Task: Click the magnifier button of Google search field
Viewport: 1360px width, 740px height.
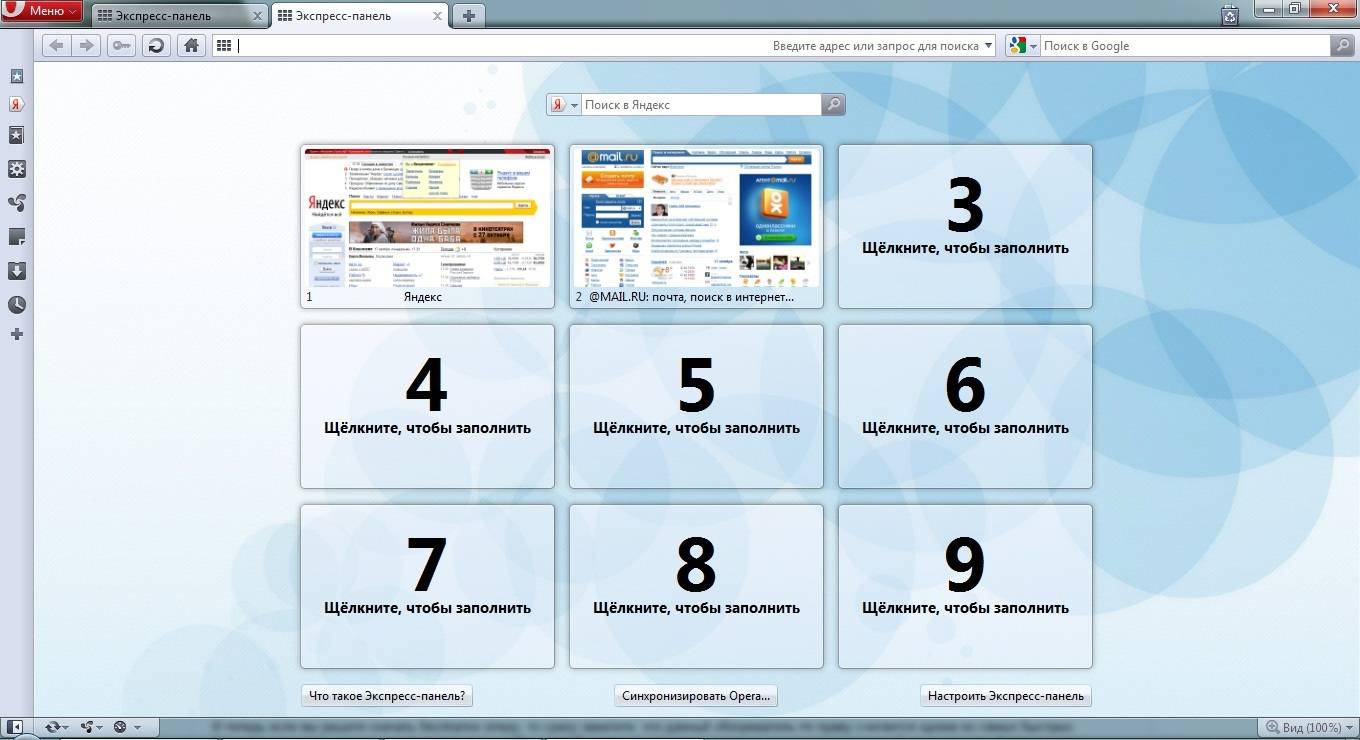Action: point(1341,46)
